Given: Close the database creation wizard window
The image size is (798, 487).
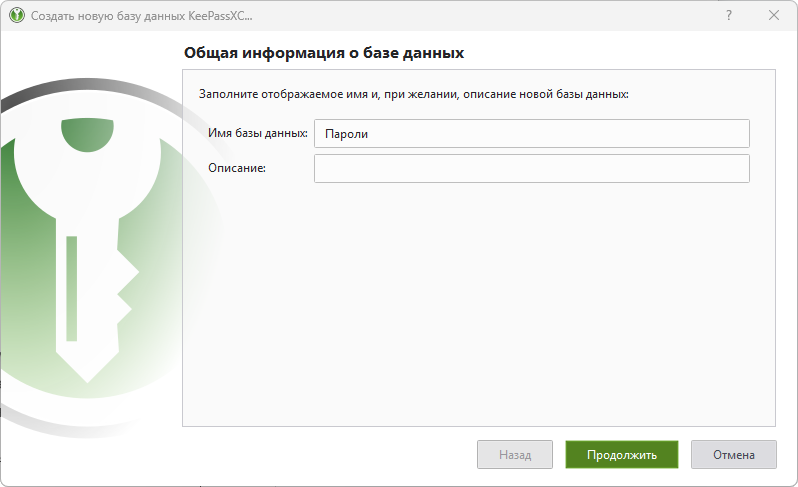Looking at the screenshot, I should coord(774,16).
